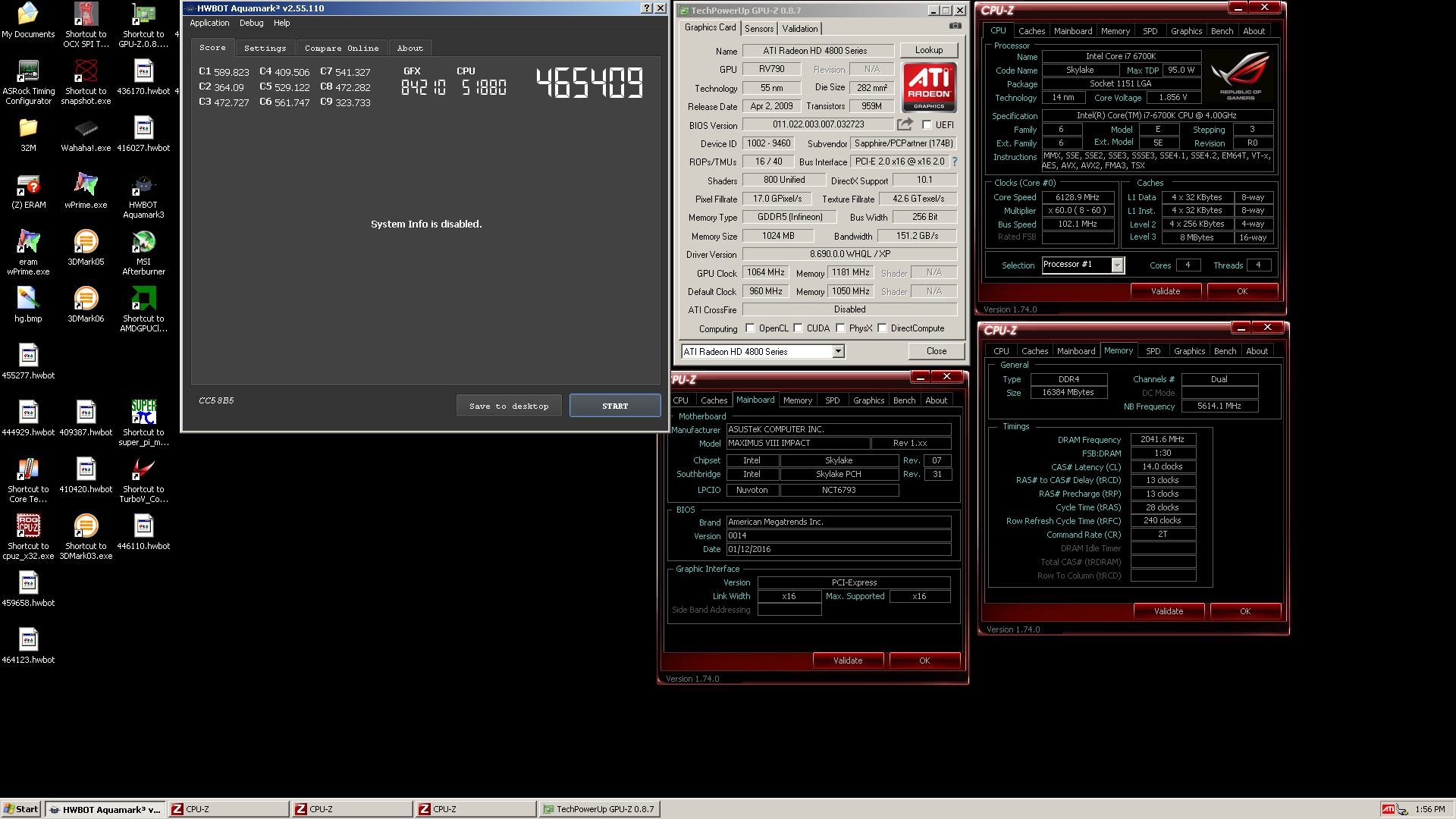Toggle the OpenCL checkbox
The width and height of the screenshot is (1456, 819).
click(x=750, y=328)
